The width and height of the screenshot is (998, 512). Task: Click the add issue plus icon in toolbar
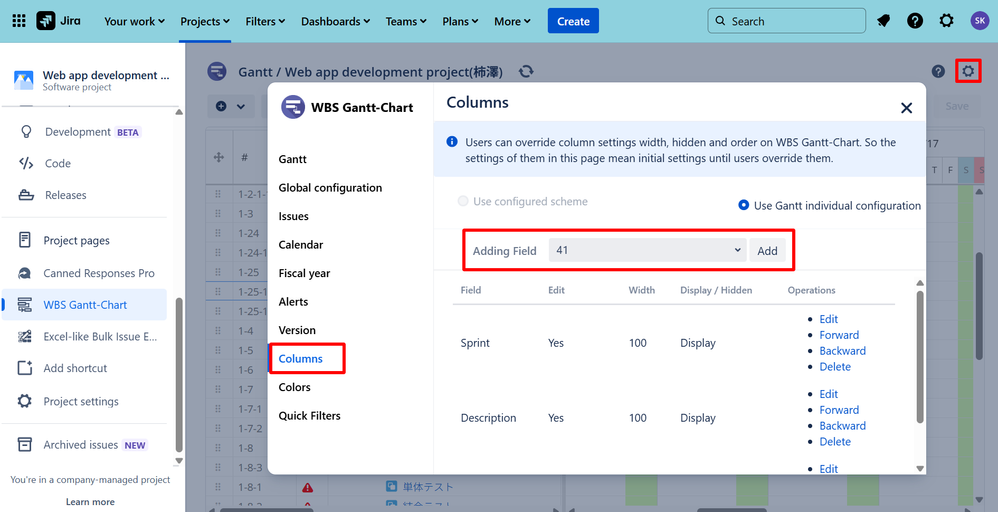tap(221, 106)
